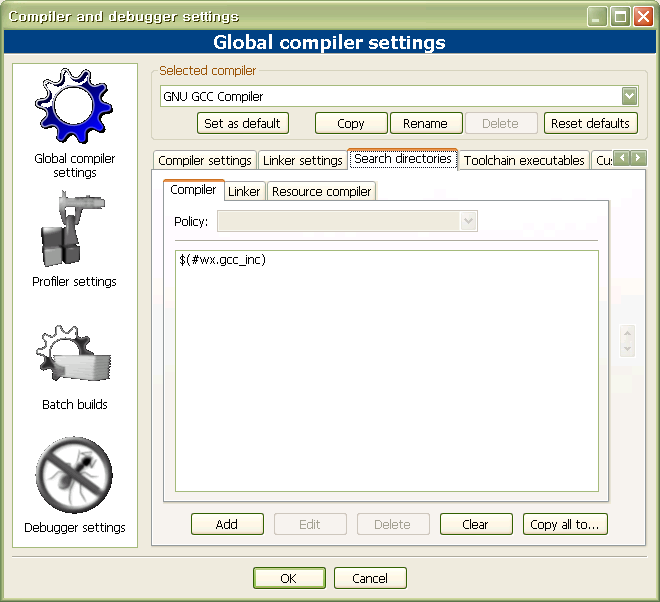Confirm settings with OK

coord(289,578)
